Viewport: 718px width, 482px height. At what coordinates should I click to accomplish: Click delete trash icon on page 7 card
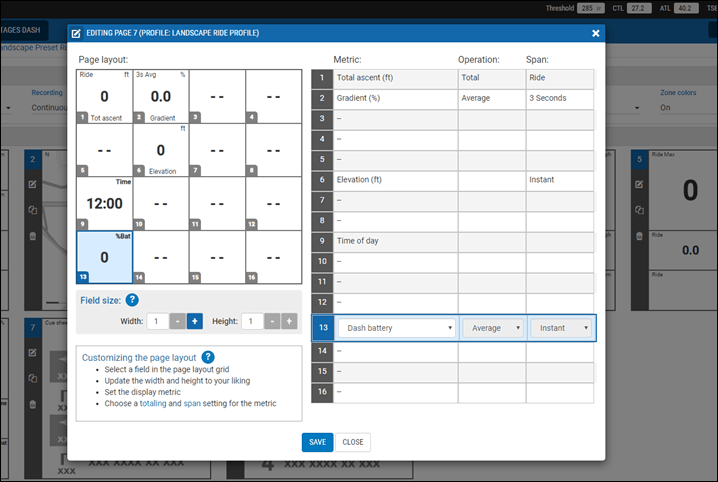pyautogui.click(x=33, y=405)
